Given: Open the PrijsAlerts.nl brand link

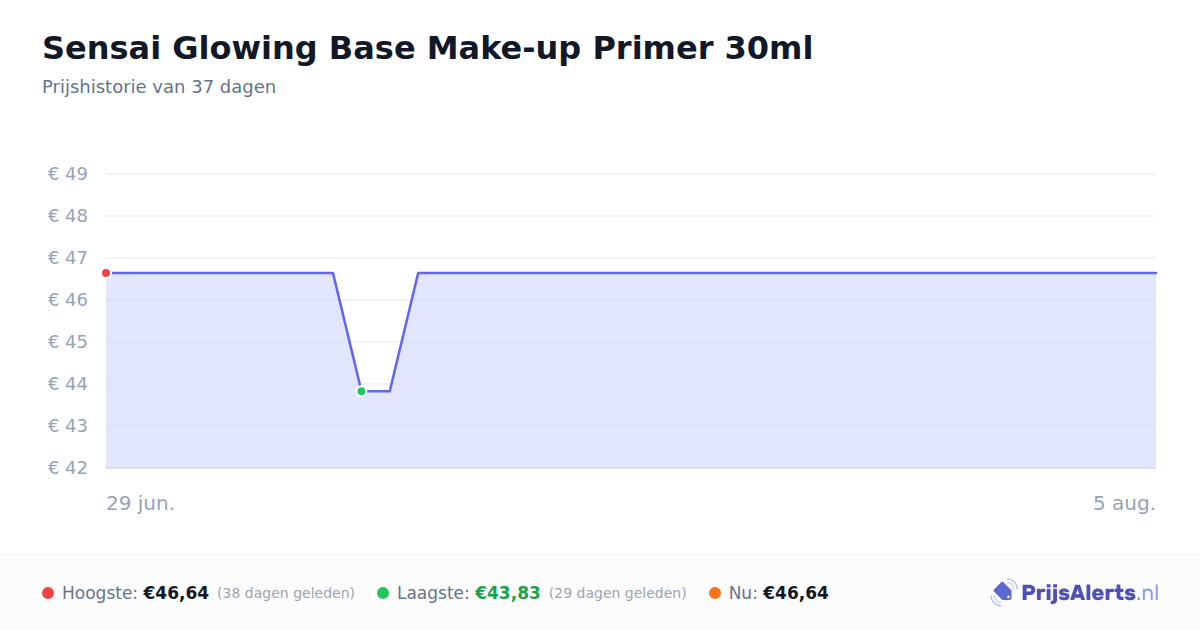Looking at the screenshot, I should pyautogui.click(x=1075, y=593).
